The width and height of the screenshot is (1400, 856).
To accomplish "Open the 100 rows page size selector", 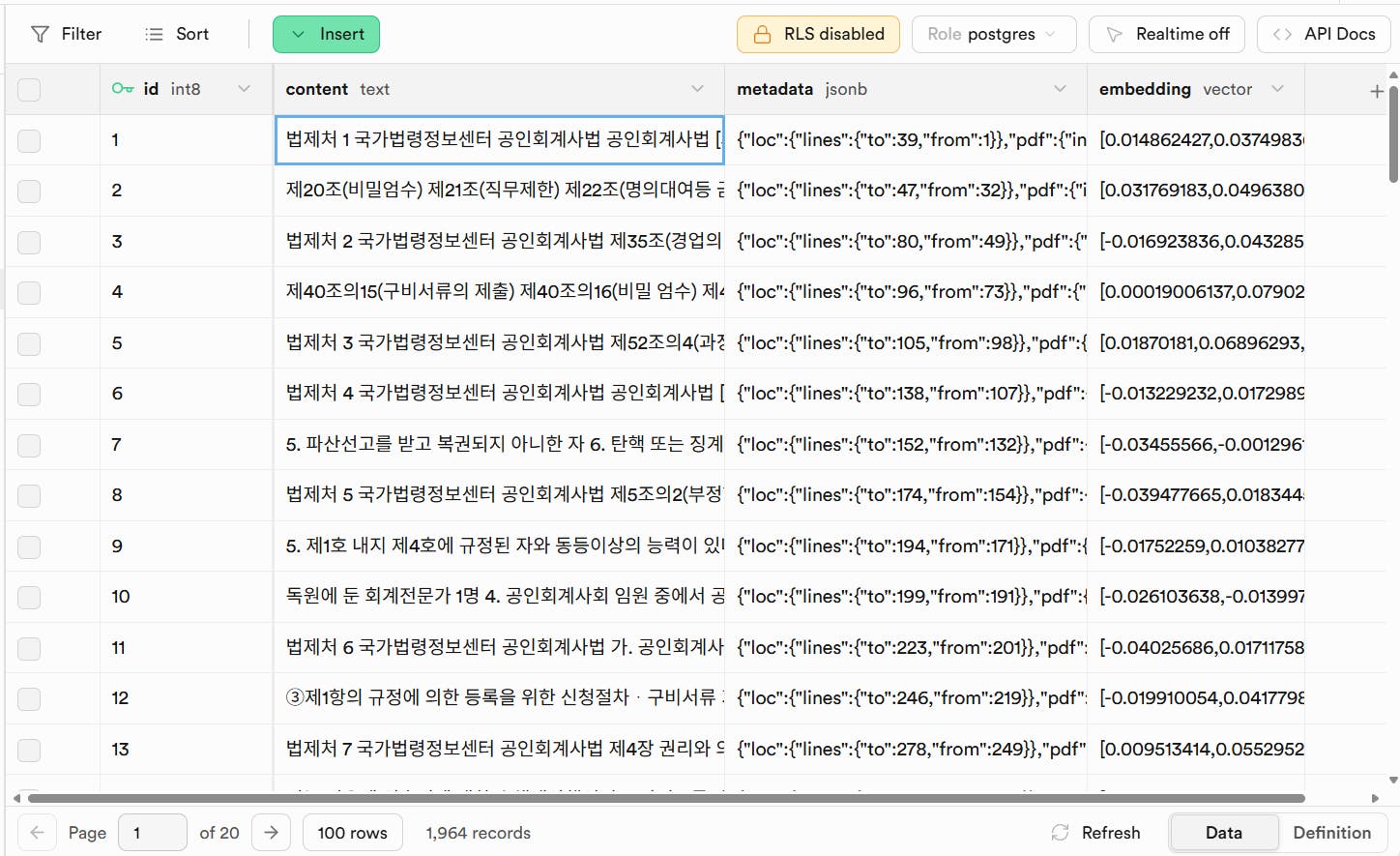I will 353,833.
